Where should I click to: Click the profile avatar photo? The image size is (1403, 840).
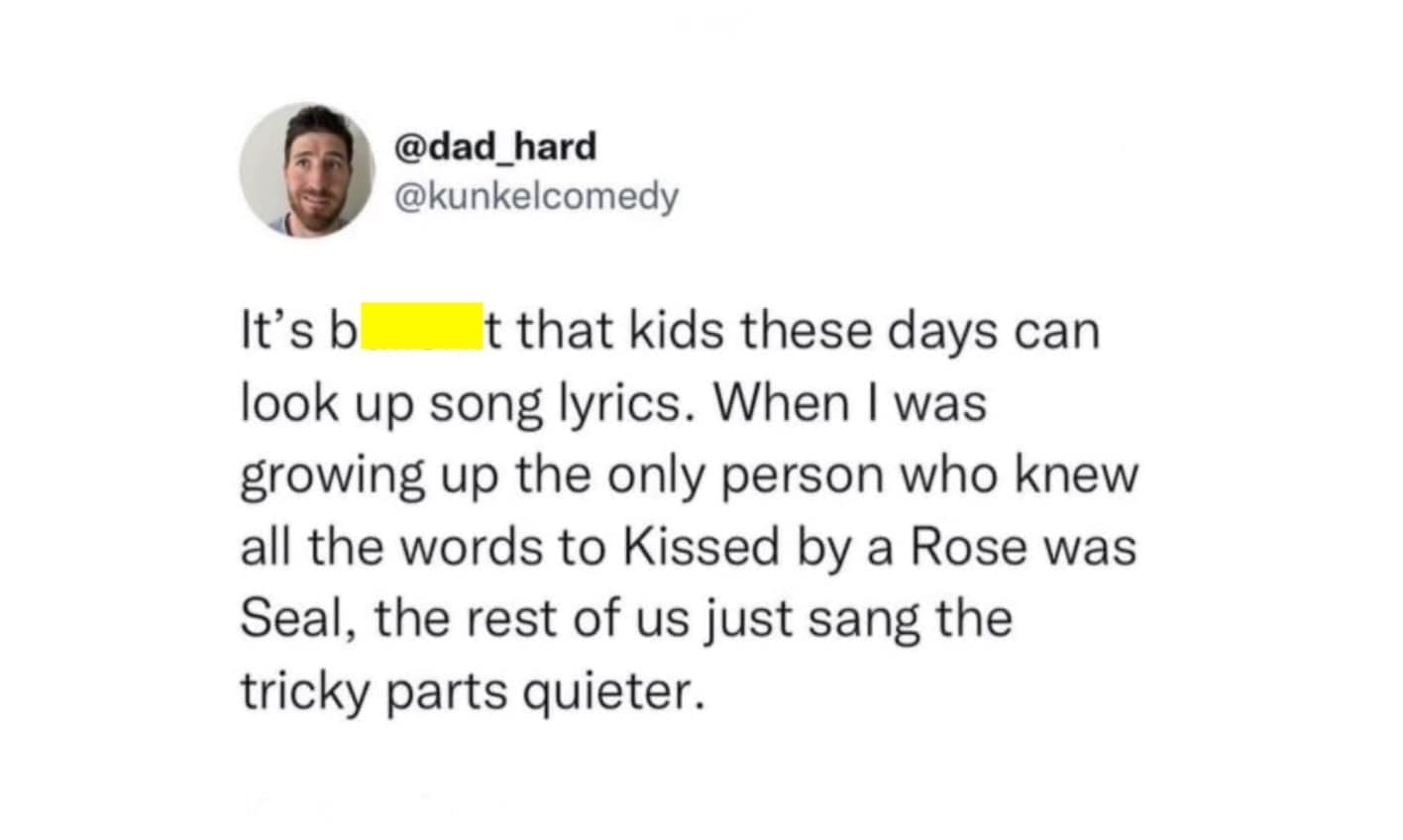307,170
